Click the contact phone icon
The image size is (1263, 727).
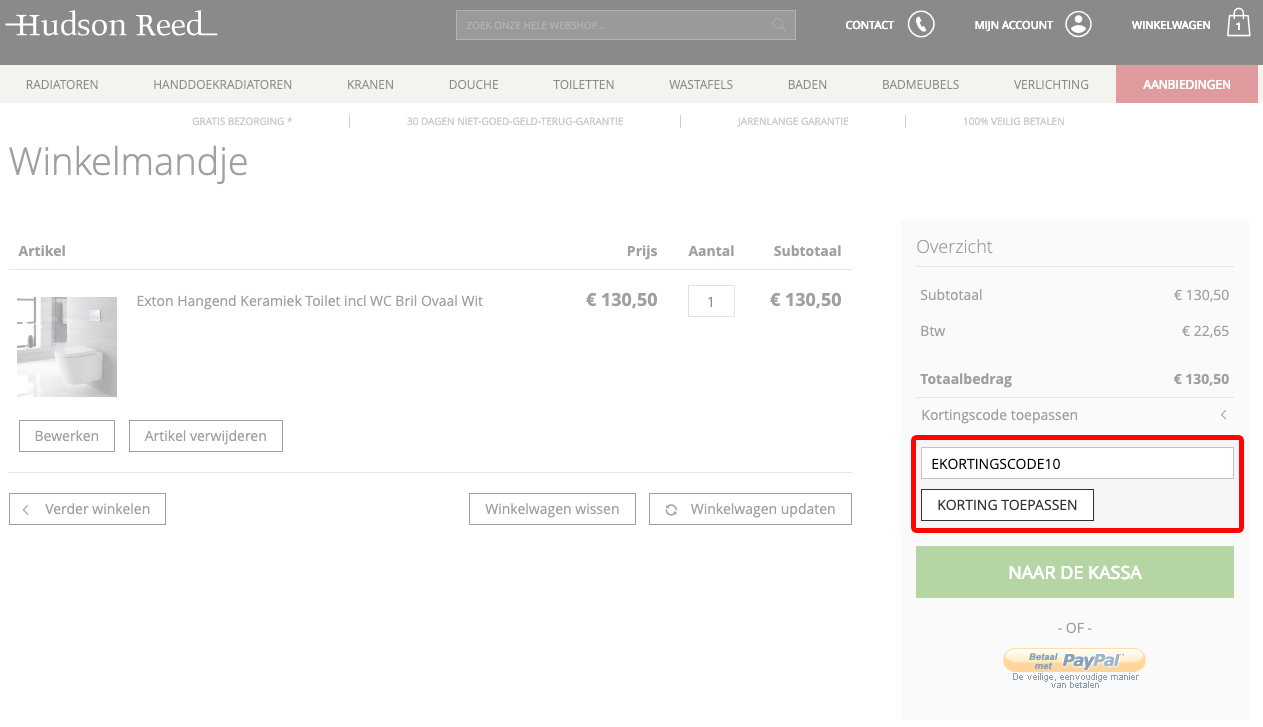tap(921, 24)
